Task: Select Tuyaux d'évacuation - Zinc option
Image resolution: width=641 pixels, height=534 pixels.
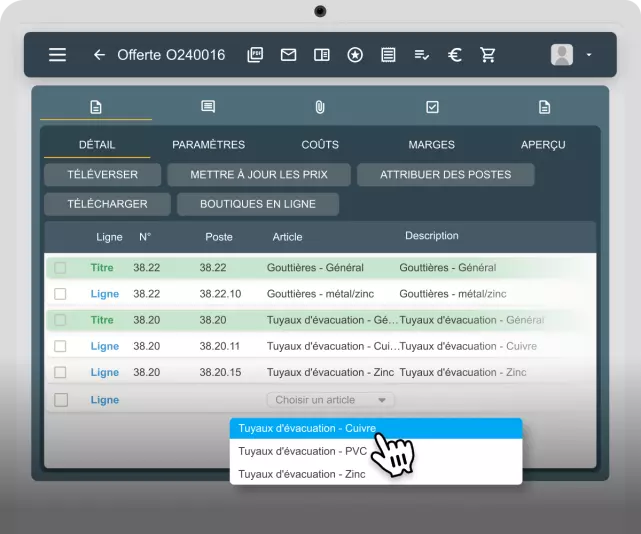Action: 376,474
